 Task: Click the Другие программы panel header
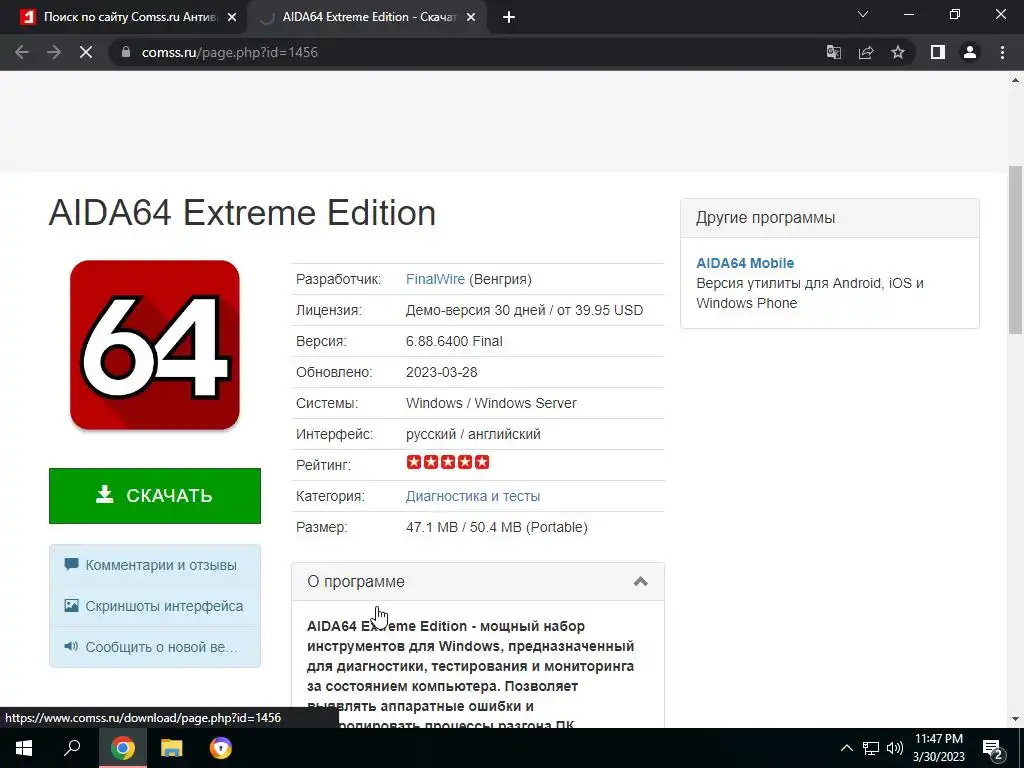(x=829, y=218)
